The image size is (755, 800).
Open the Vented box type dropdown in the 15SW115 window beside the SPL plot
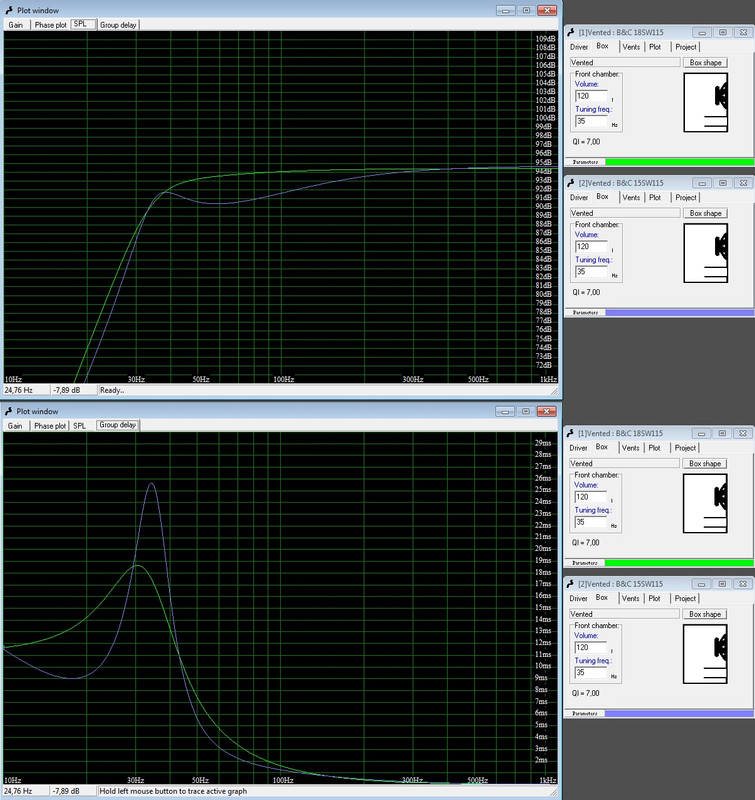(625, 213)
